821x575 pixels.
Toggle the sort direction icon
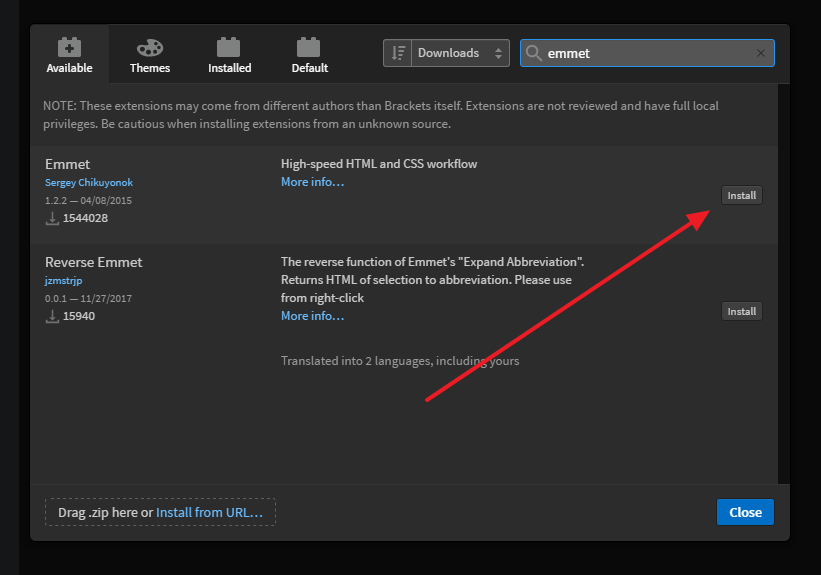click(x=398, y=53)
